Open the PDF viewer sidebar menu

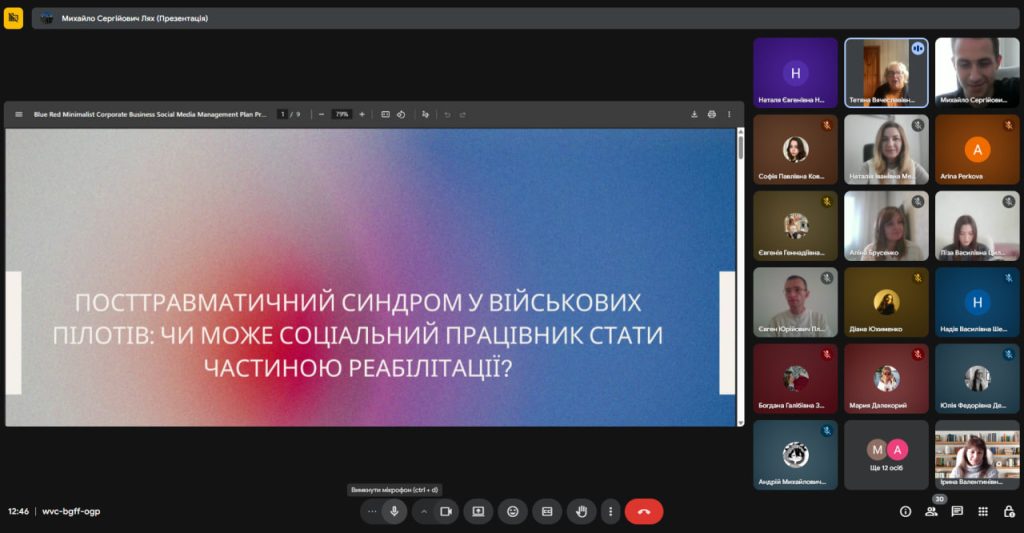coord(18,114)
